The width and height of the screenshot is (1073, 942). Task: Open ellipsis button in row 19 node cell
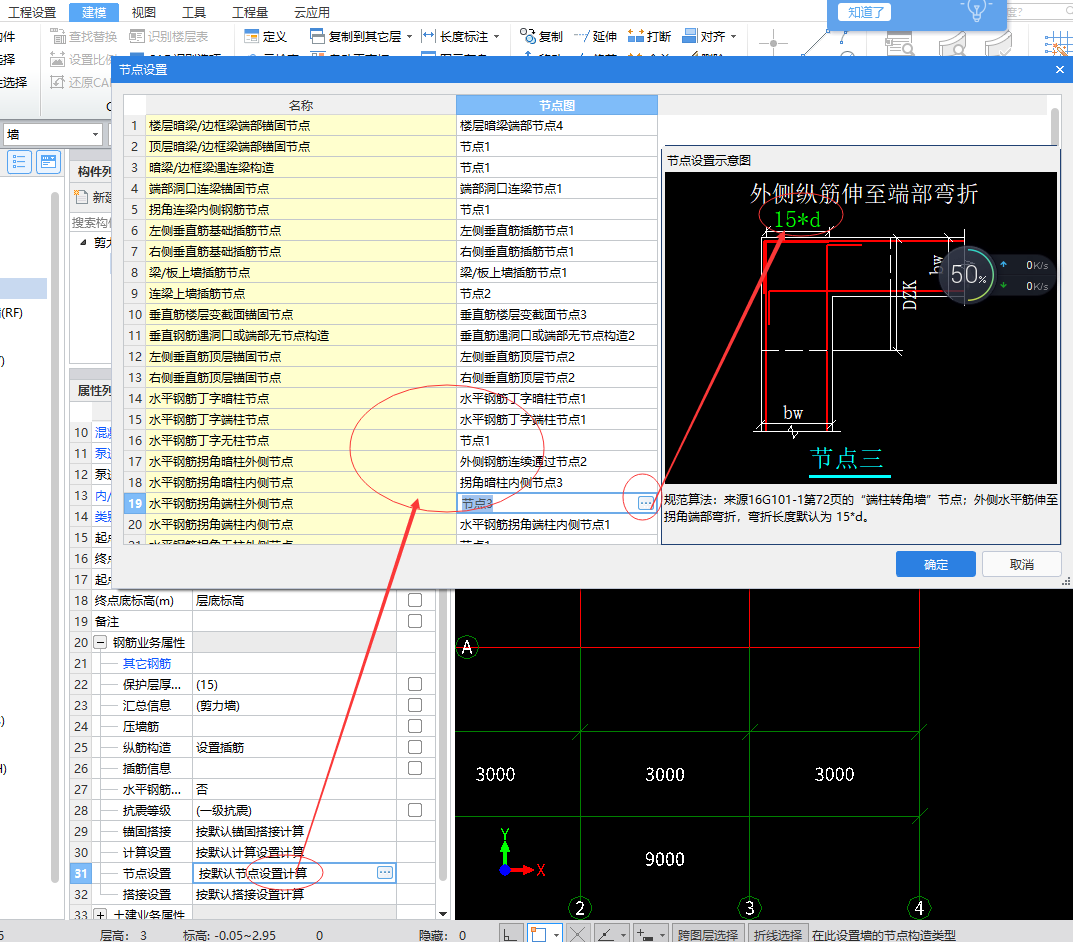click(x=645, y=503)
